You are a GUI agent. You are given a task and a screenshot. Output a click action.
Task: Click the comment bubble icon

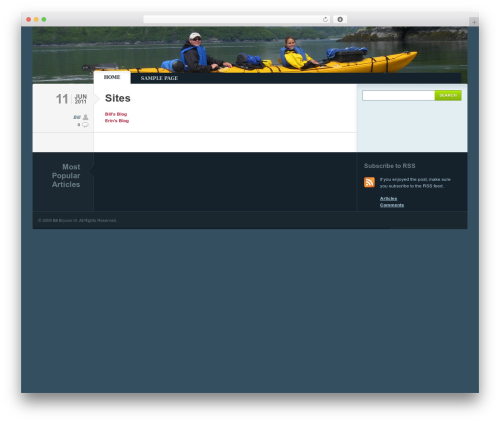tap(85, 125)
